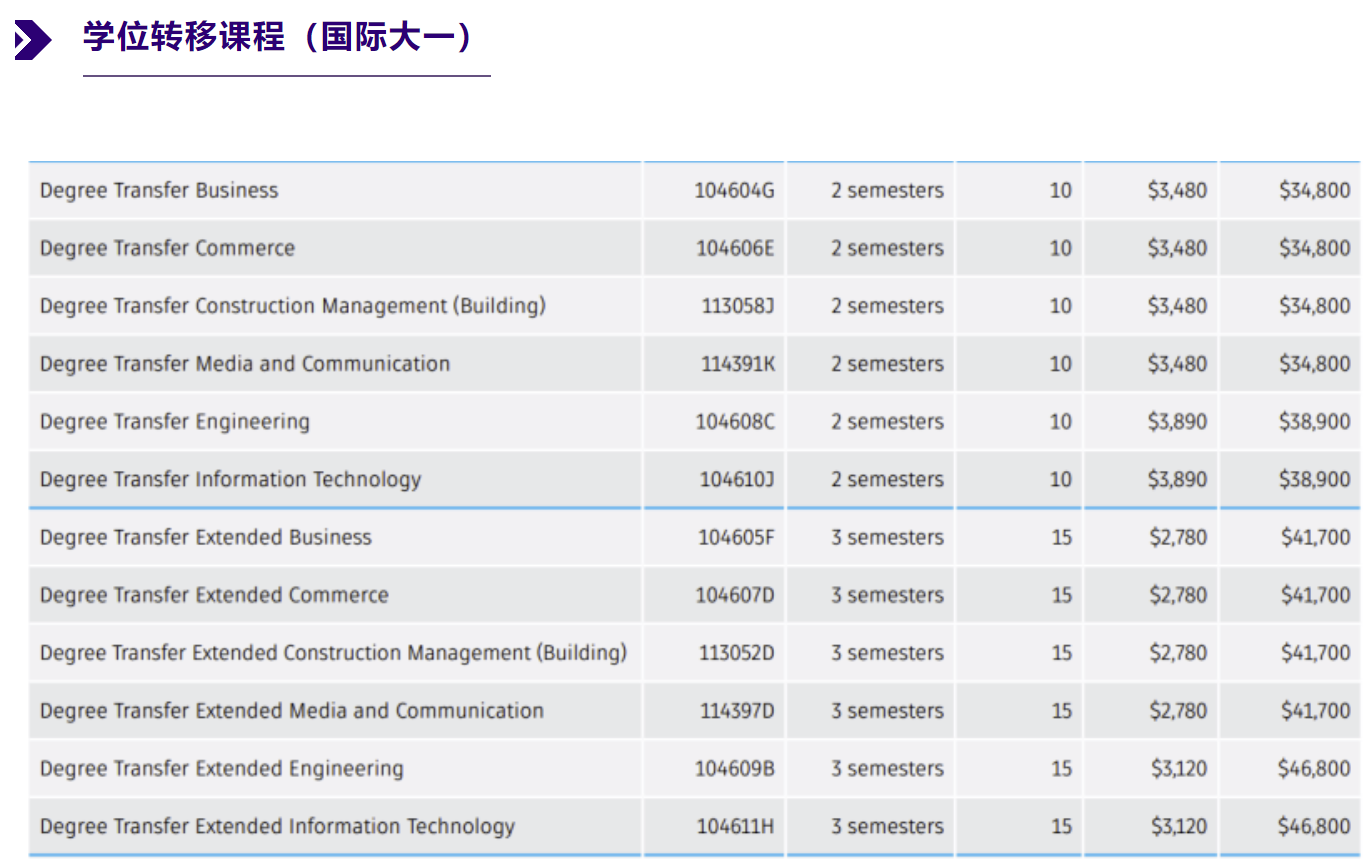Click Degree Transfer Media and Communication

(x=244, y=364)
